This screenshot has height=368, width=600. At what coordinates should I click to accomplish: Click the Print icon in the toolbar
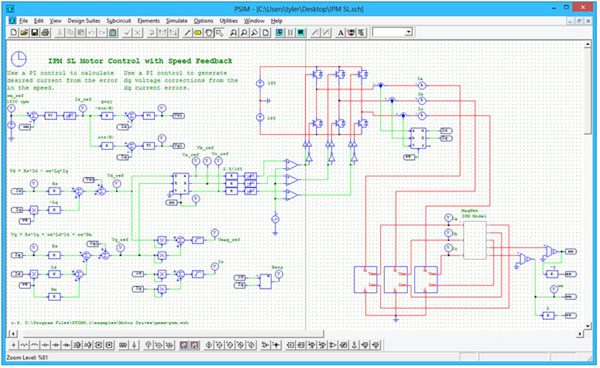(x=45, y=33)
